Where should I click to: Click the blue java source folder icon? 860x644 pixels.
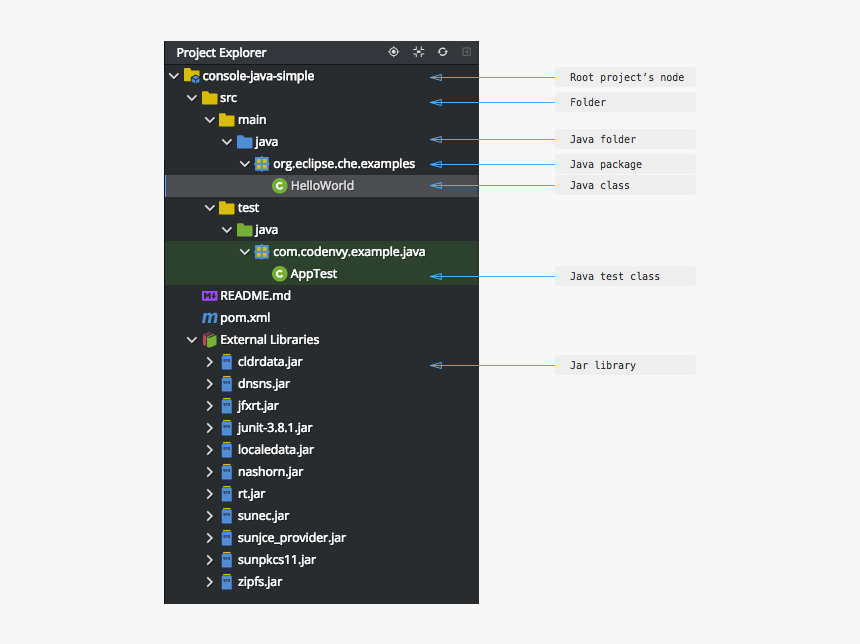coord(245,142)
